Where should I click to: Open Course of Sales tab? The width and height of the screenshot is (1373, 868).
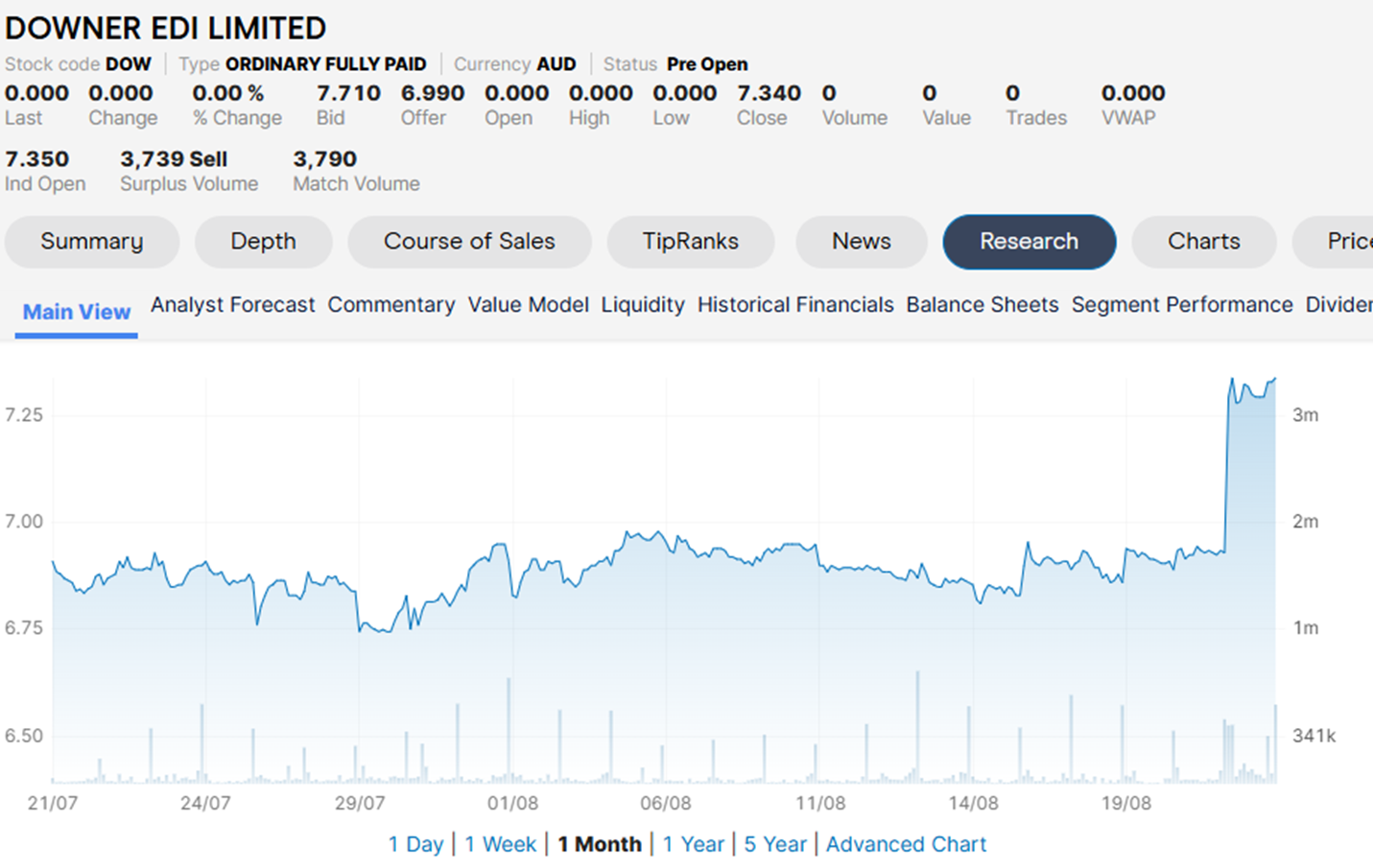(x=469, y=242)
